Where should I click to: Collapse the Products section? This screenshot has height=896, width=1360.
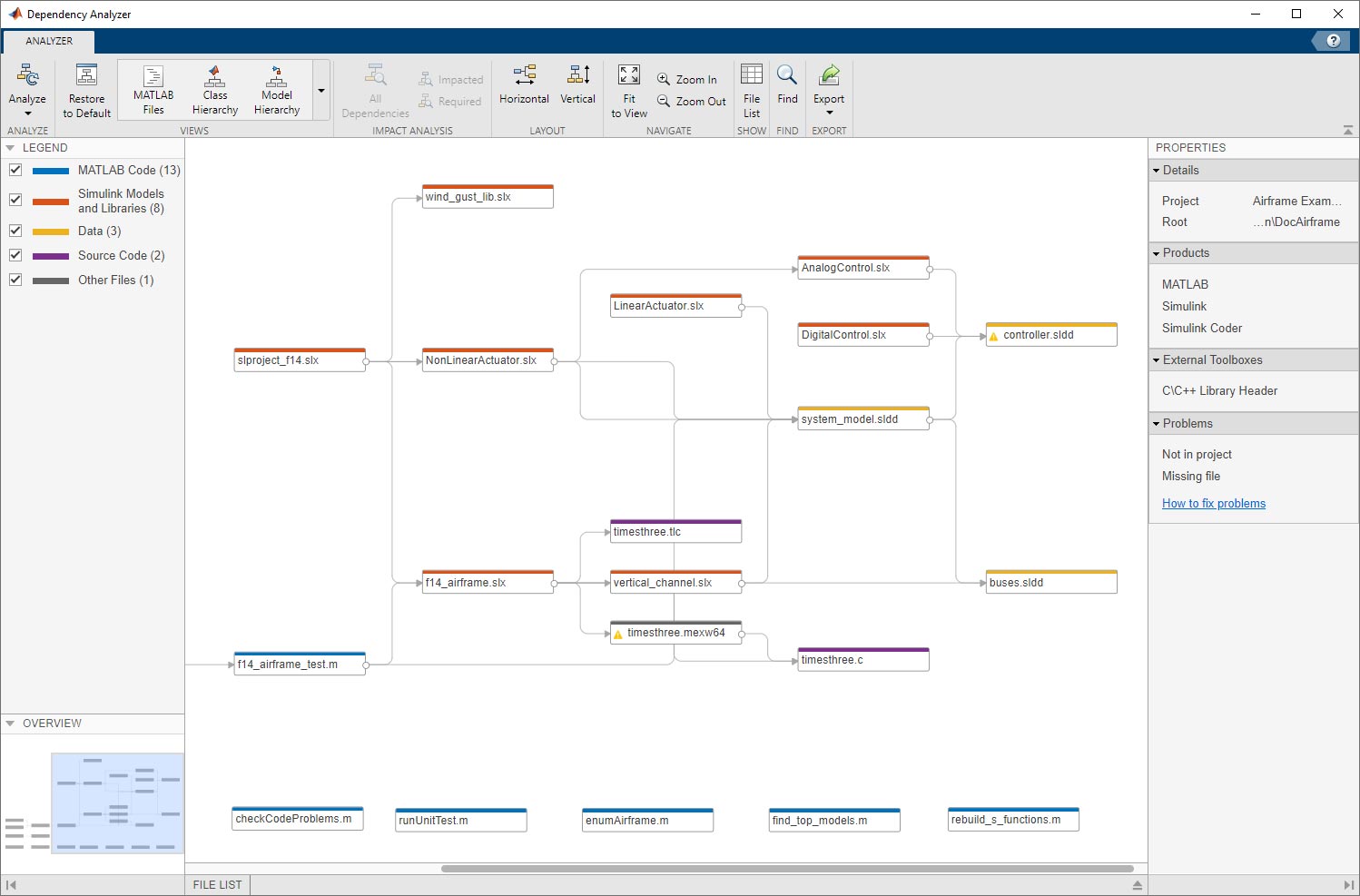[1157, 253]
